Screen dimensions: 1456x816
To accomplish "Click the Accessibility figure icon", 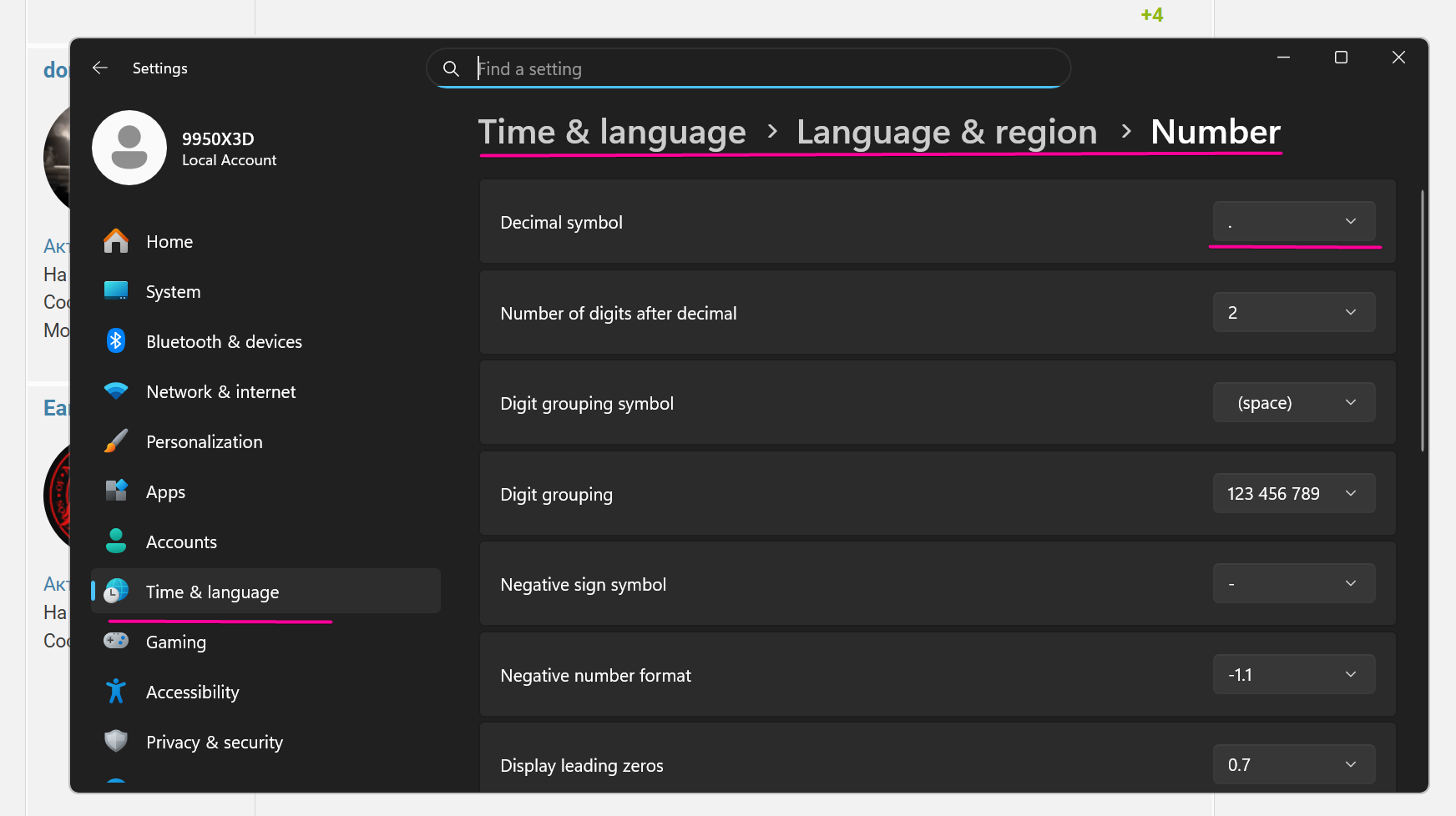I will (x=116, y=691).
